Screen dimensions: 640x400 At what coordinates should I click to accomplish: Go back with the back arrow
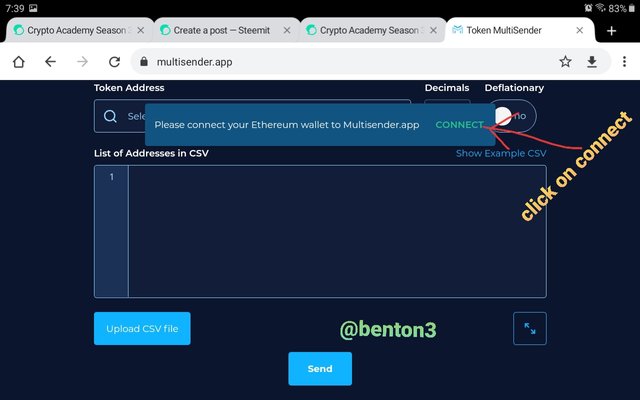coord(50,62)
